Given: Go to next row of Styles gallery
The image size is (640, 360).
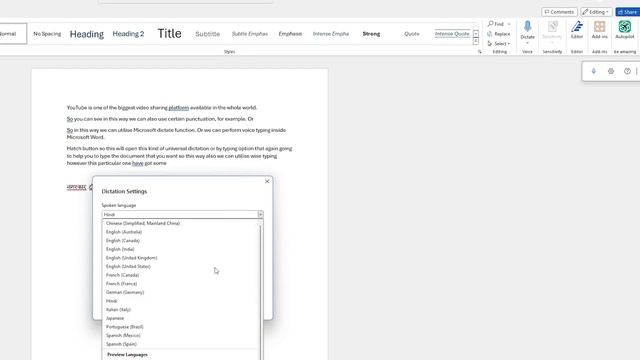Looking at the screenshot, I should [476, 34].
